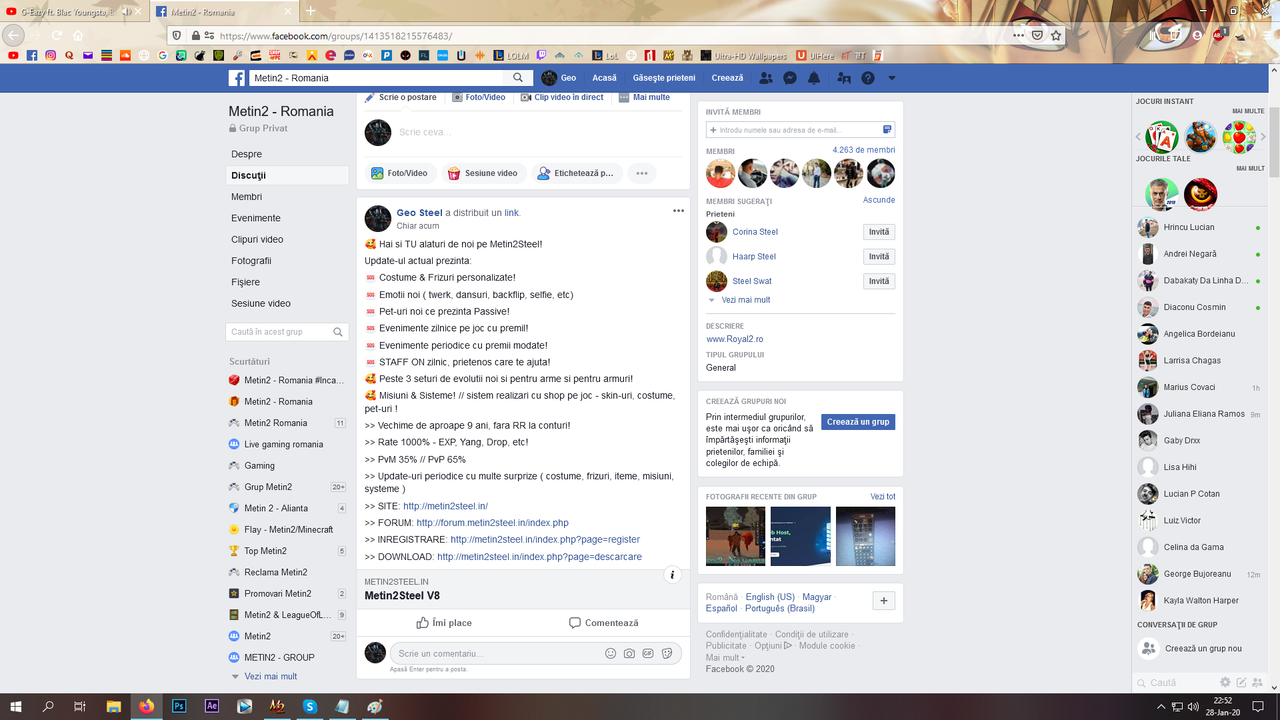Open Windows Start menu
This screenshot has width=1280, height=720.
[x=16, y=706]
